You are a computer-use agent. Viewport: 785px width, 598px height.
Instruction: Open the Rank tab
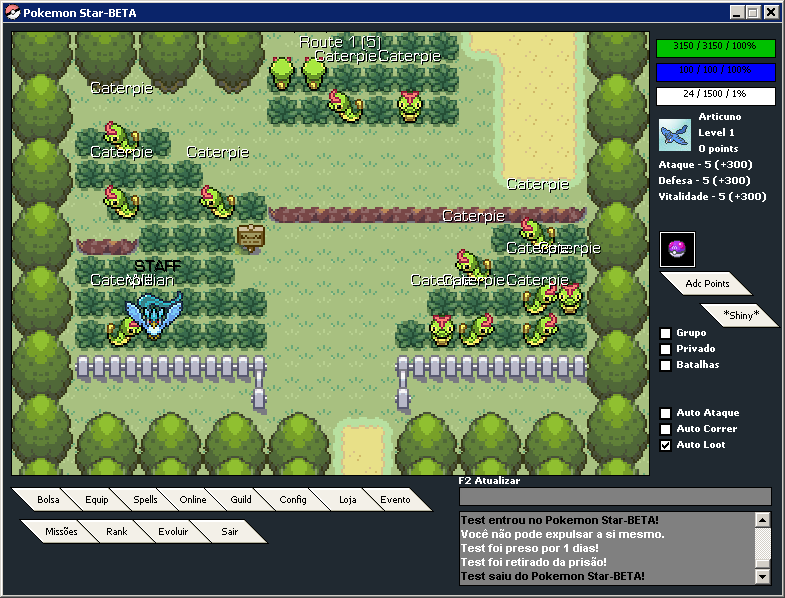point(117,531)
